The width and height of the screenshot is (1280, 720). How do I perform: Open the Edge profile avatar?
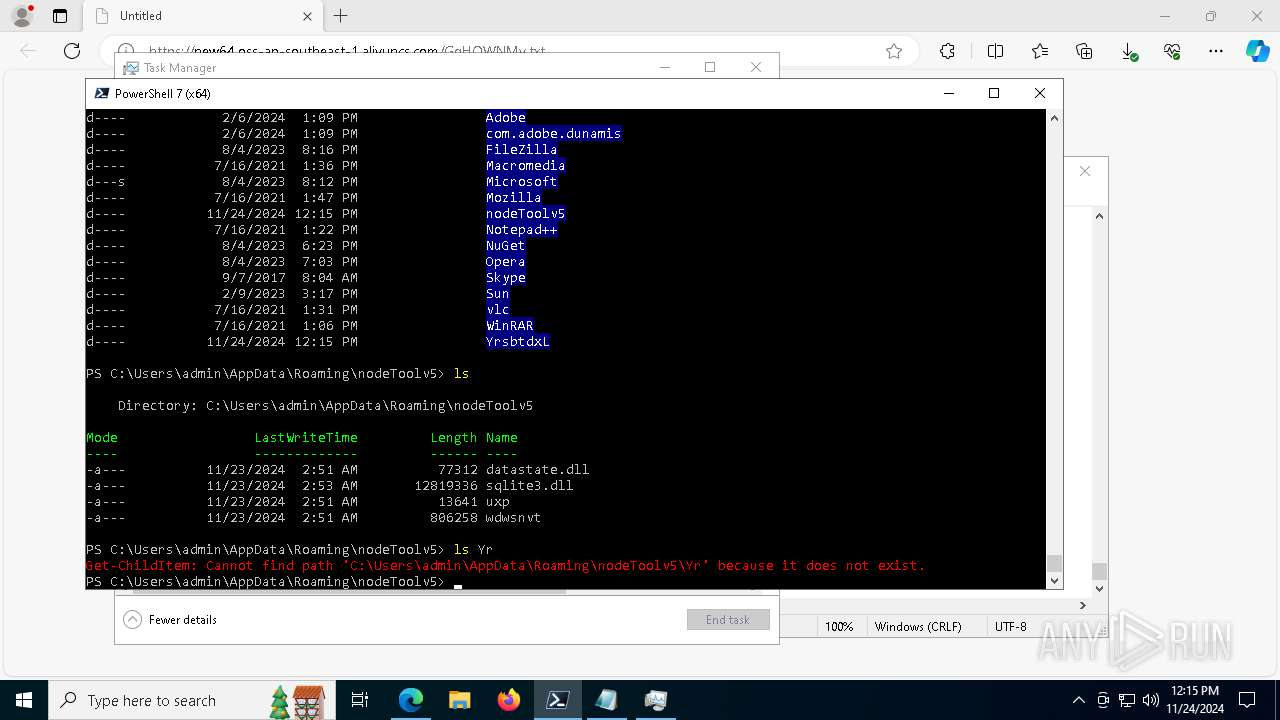[x=22, y=16]
